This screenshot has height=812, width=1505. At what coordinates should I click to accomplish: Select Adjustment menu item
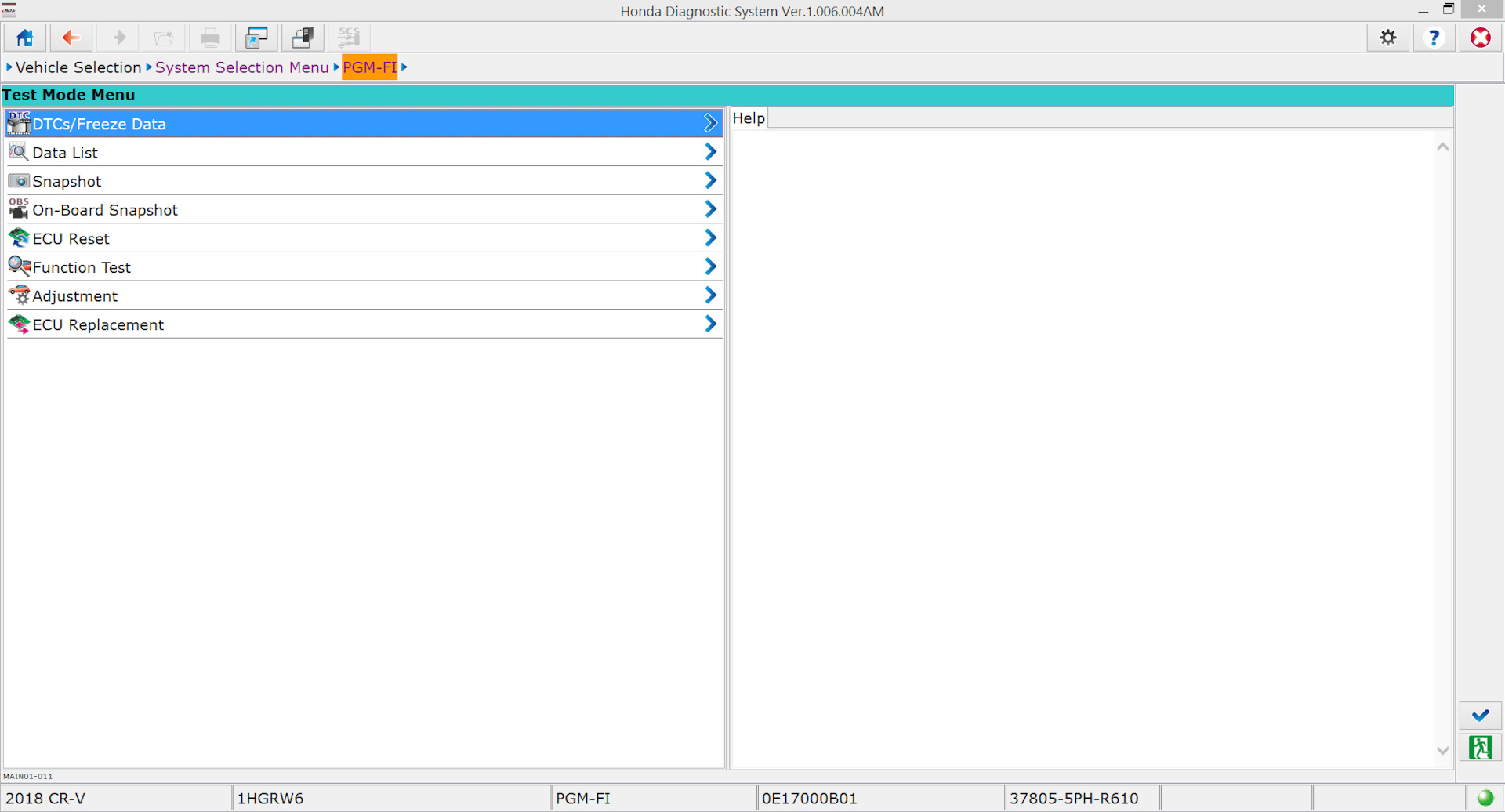(364, 295)
